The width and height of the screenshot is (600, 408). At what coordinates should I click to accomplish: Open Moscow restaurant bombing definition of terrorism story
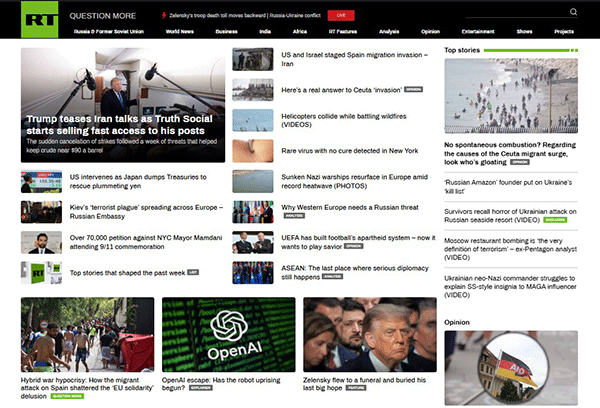(510, 249)
